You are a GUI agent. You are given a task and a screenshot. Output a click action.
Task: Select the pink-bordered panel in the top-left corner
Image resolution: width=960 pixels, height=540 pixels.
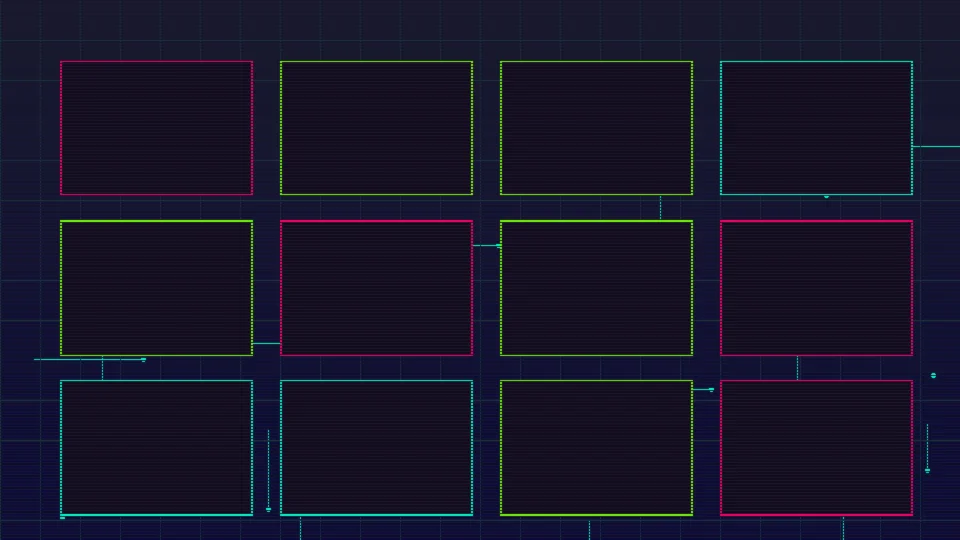tap(156, 128)
